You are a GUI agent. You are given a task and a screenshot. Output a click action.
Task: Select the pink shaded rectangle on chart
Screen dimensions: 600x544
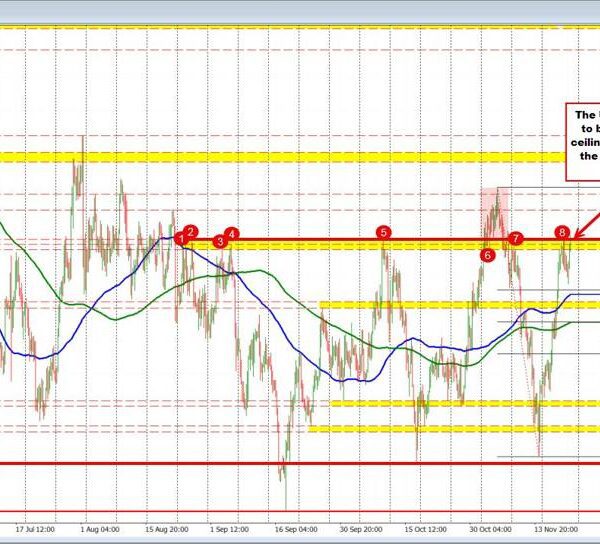tap(494, 214)
